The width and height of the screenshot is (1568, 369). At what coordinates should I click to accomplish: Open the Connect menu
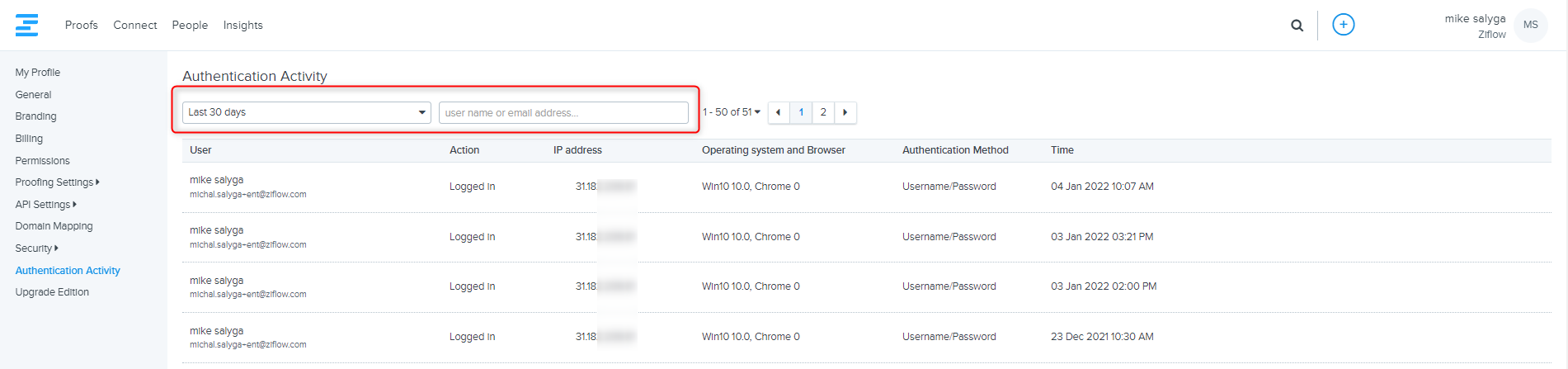point(134,26)
